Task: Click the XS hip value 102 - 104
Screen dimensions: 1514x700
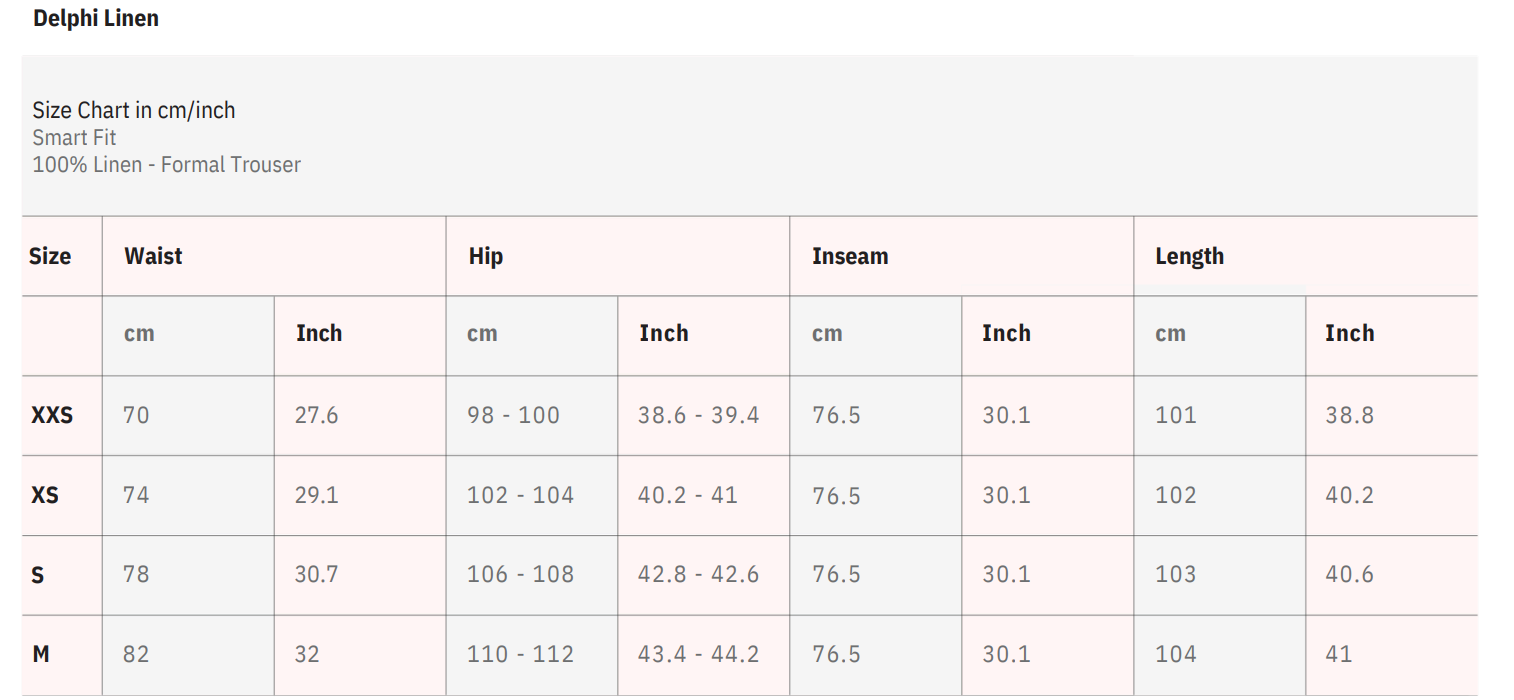Action: click(520, 495)
